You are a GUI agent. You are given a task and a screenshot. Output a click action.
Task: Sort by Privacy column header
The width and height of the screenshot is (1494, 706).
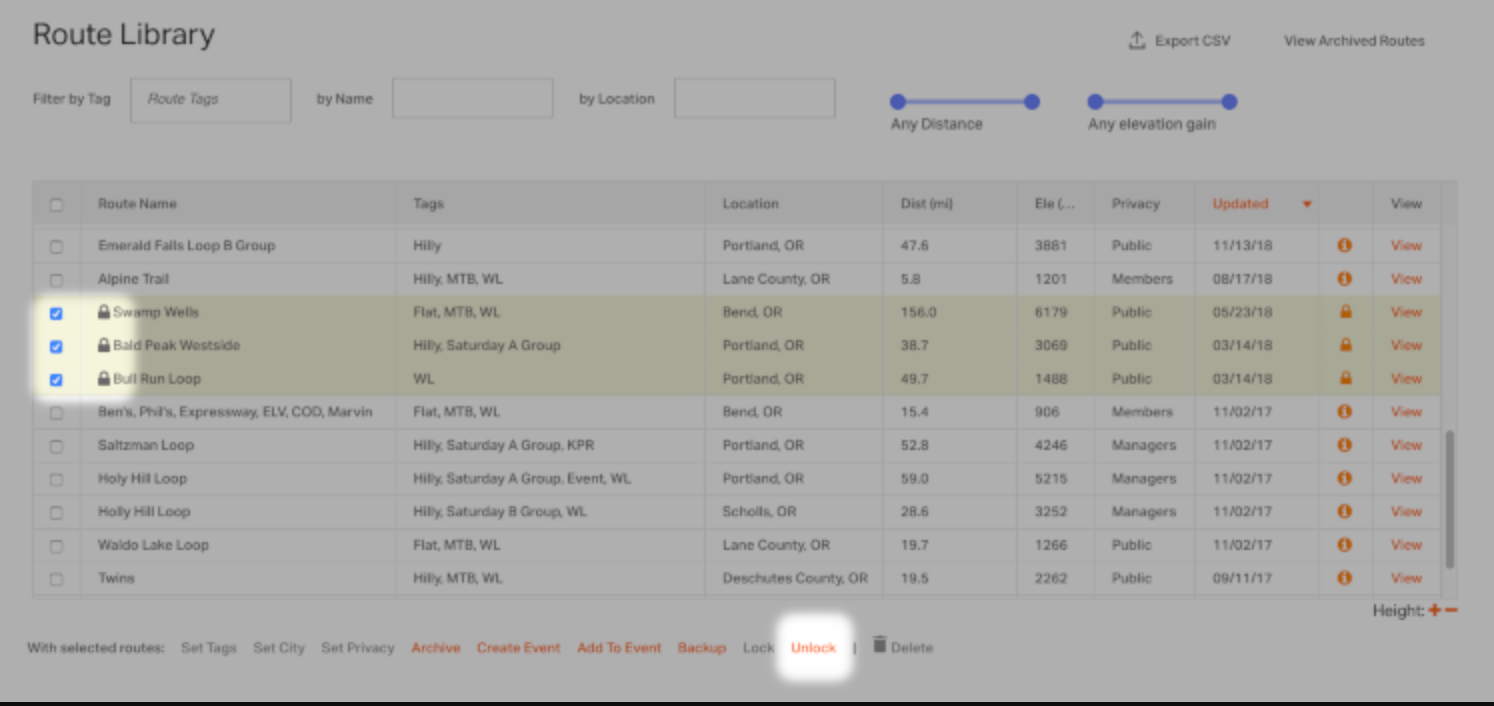[x=1135, y=203]
